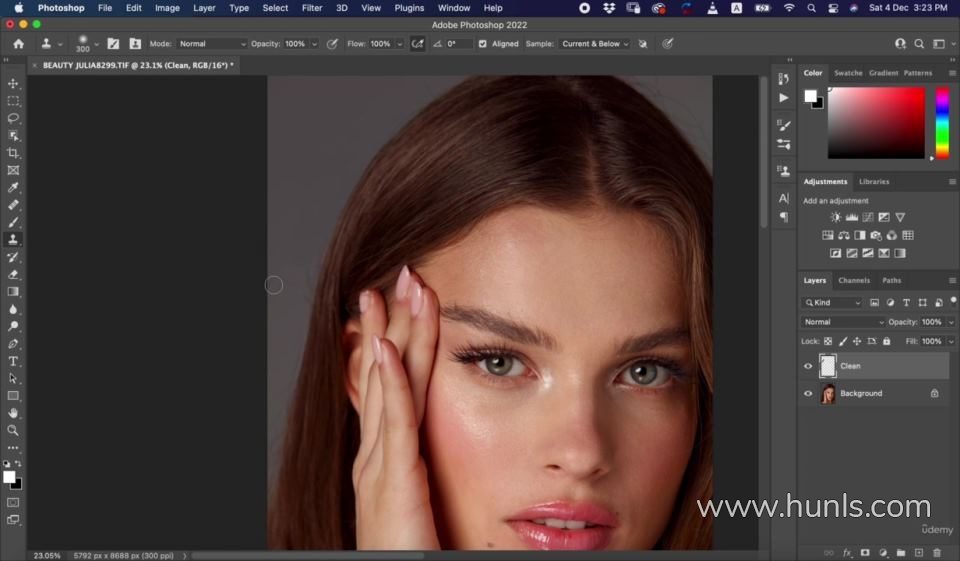
Task: Select the Move tool
Action: click(x=13, y=83)
